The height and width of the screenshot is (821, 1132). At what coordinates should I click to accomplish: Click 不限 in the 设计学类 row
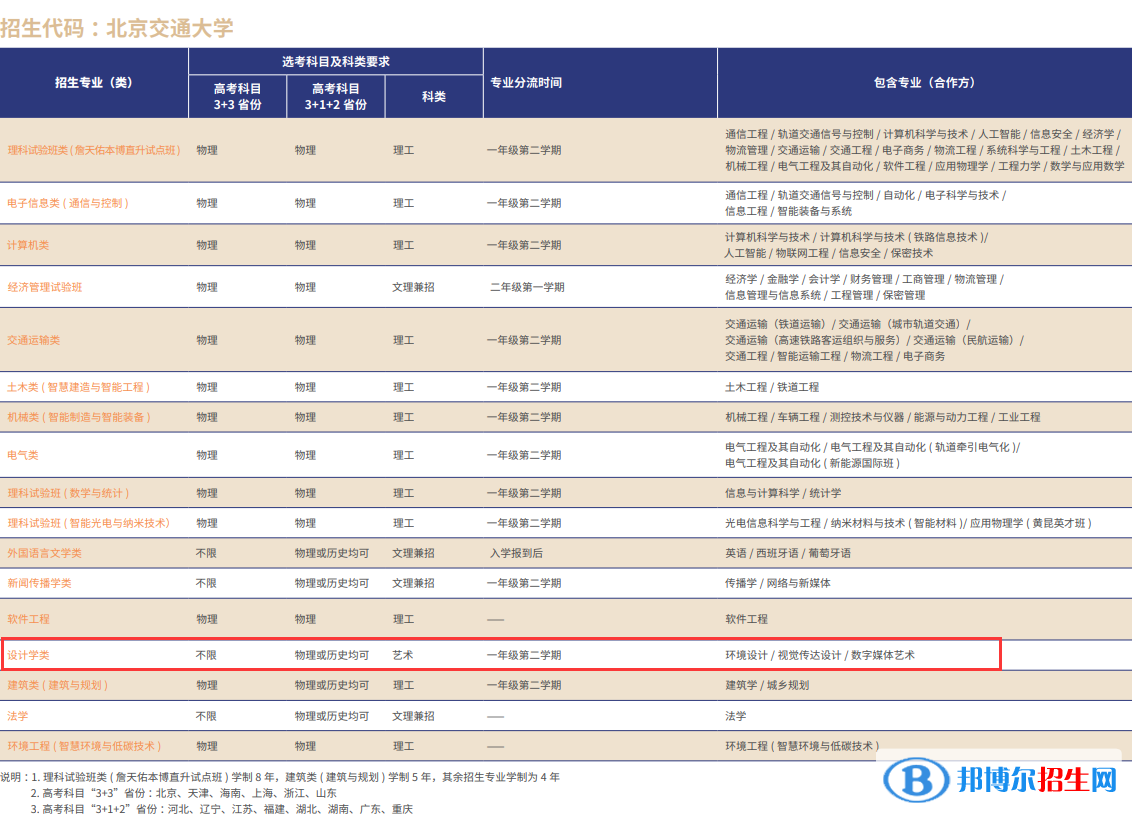click(206, 656)
